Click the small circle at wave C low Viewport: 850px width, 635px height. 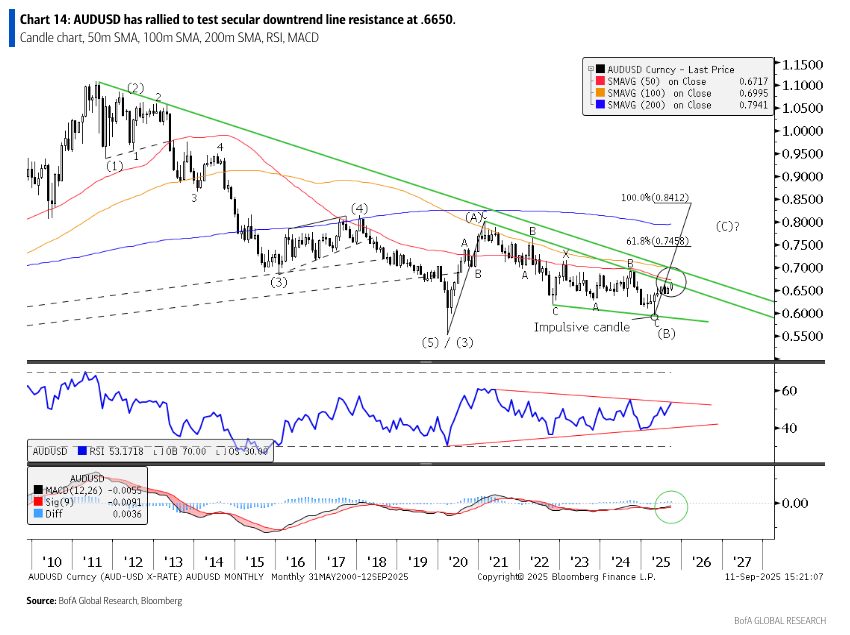click(x=655, y=317)
